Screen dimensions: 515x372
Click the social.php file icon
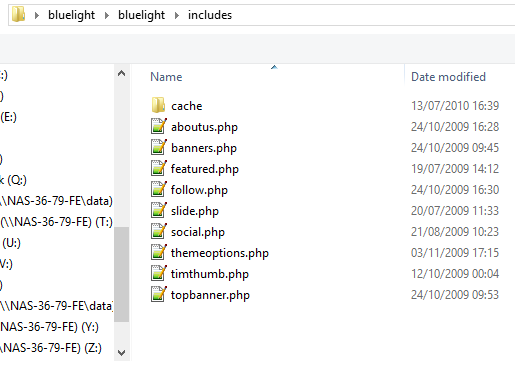click(159, 231)
